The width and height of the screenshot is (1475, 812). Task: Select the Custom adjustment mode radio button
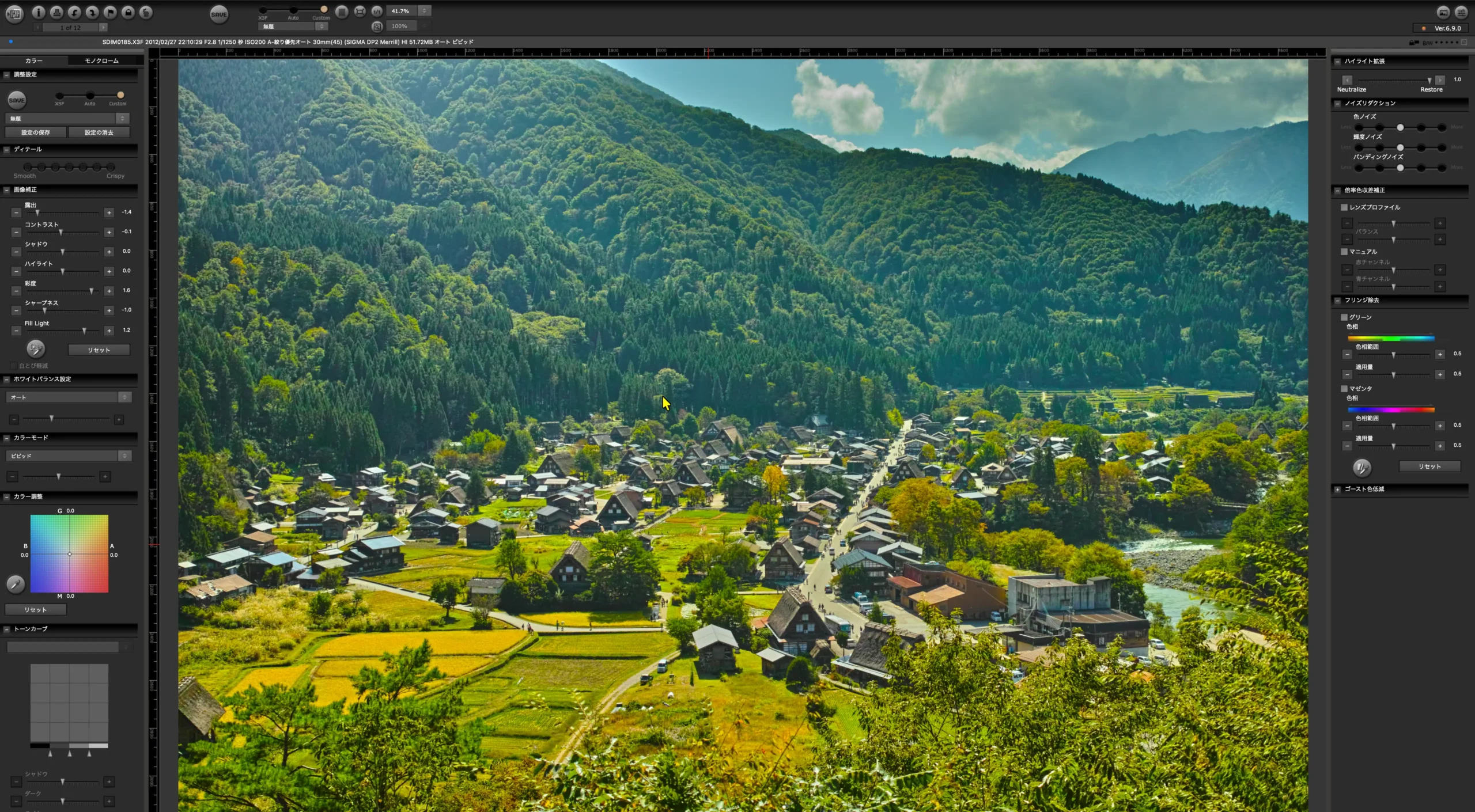120,96
